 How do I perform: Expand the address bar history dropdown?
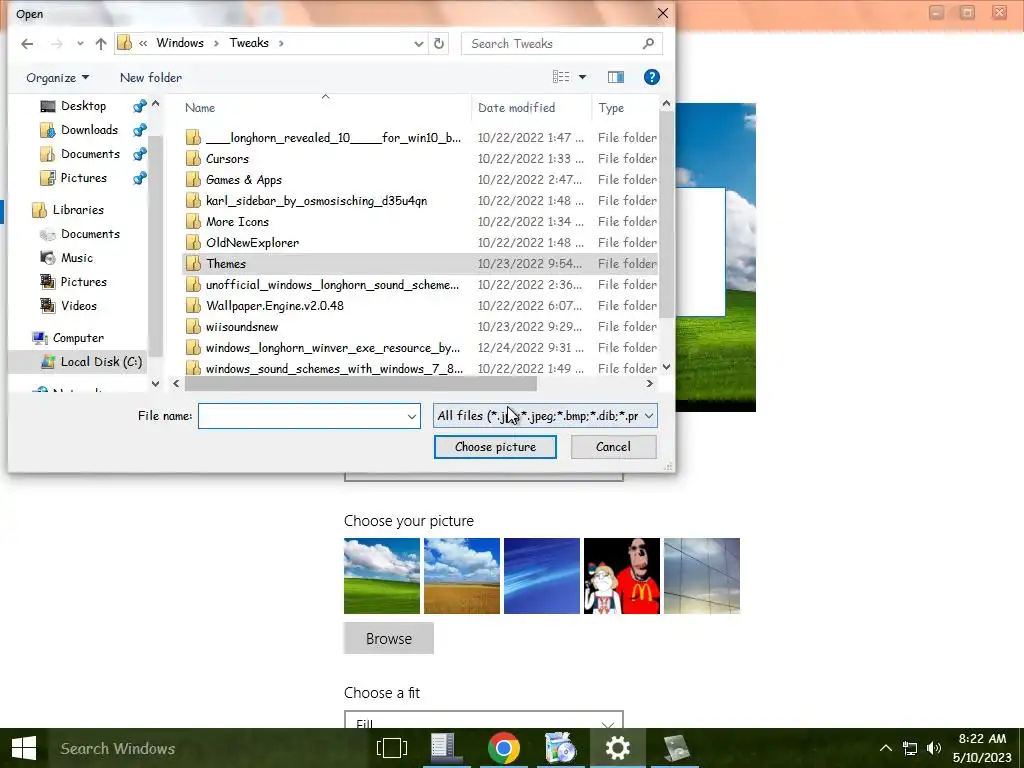coord(419,44)
